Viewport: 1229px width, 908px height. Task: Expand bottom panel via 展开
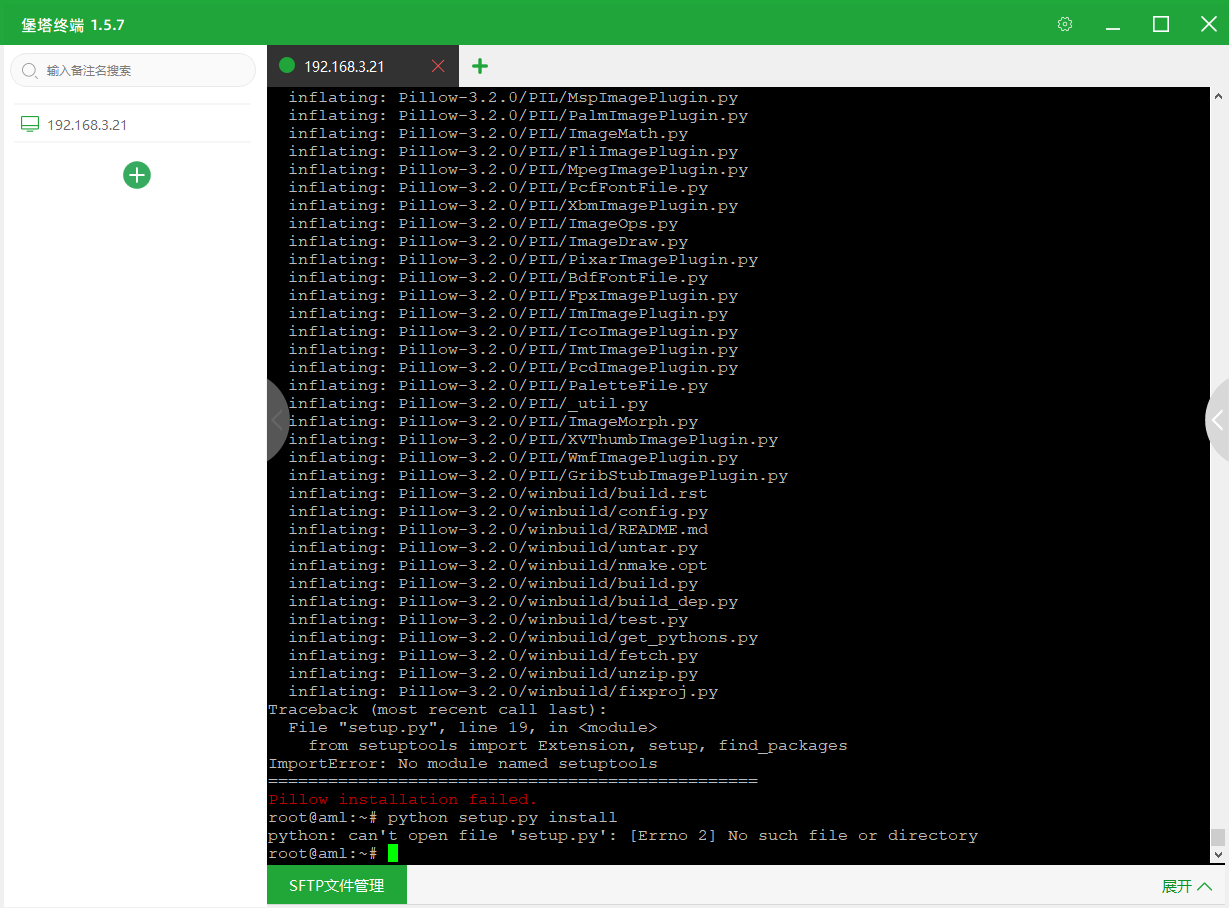1187,886
